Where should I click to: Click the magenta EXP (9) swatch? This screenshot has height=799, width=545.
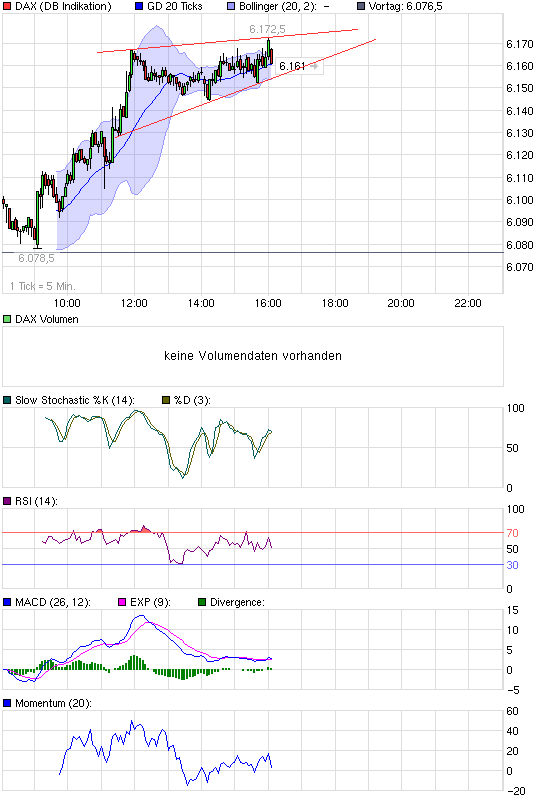point(122,602)
